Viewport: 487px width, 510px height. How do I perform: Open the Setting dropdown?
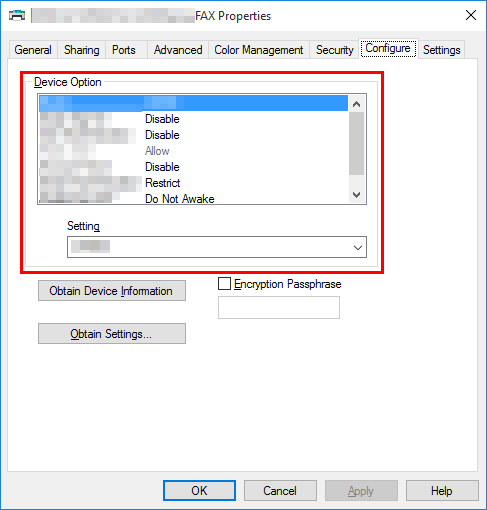point(217,247)
